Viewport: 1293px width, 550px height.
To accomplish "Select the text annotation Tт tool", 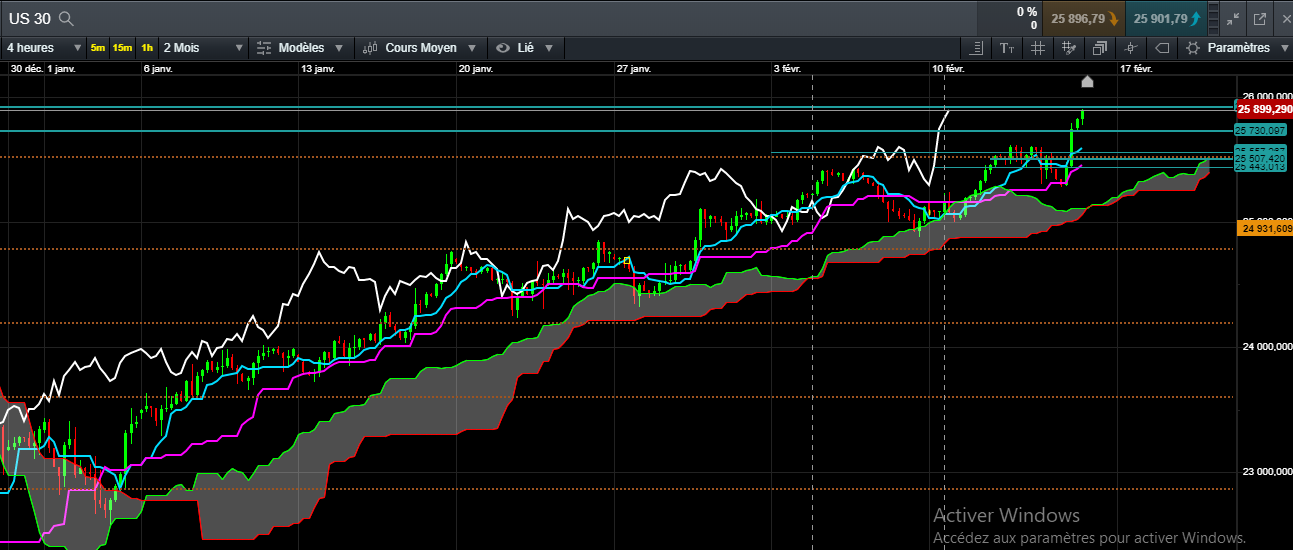I will 1007,47.
